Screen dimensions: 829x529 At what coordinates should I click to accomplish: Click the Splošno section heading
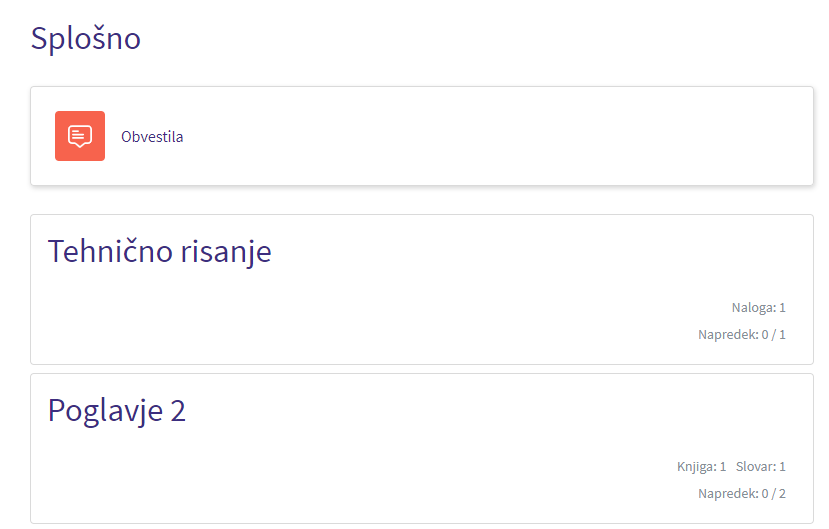pyautogui.click(x=86, y=39)
